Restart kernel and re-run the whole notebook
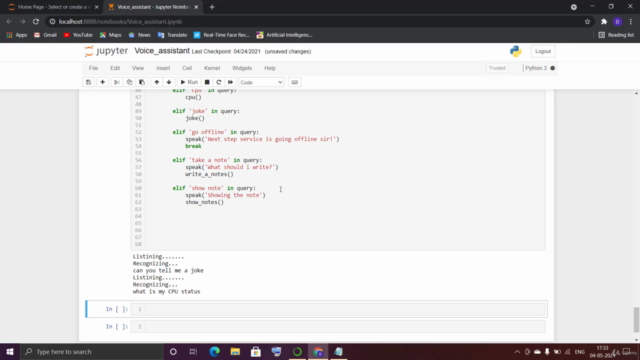Viewport: 640px width, 360px height. coord(231,82)
